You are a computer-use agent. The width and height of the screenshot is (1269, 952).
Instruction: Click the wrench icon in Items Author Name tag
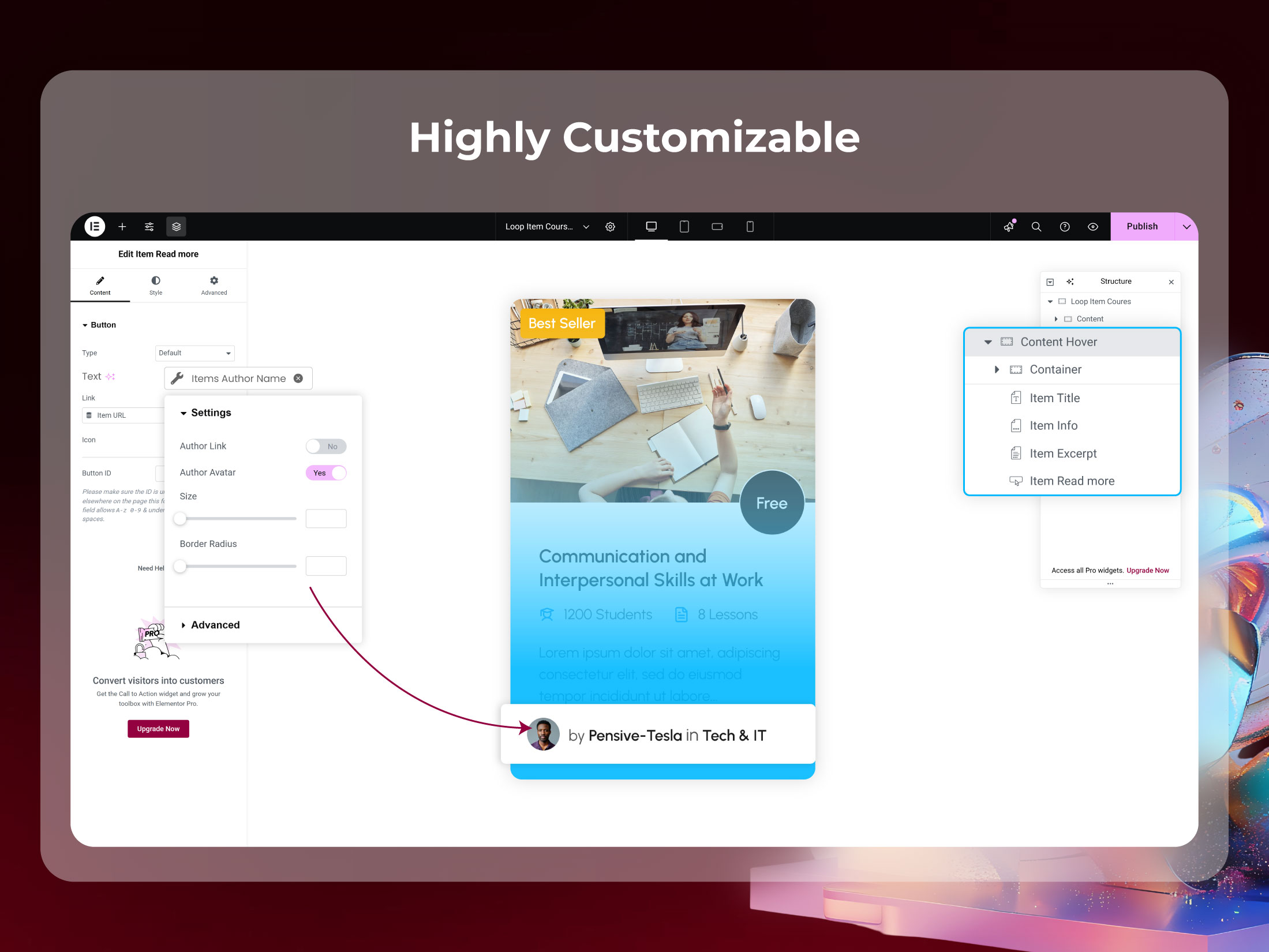coord(177,378)
